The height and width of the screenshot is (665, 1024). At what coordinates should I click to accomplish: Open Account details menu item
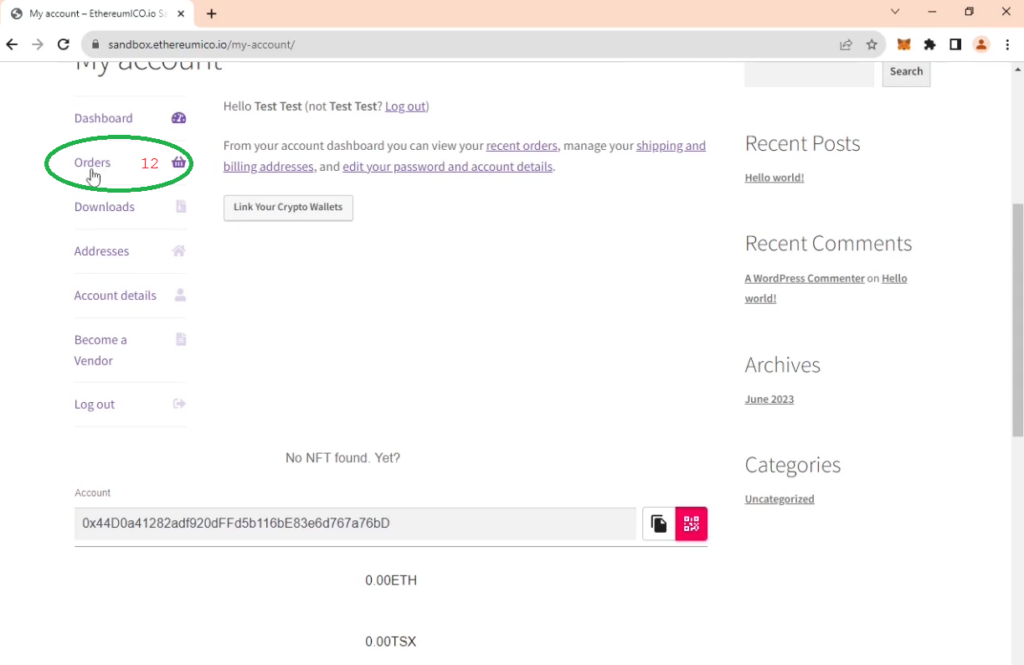click(115, 296)
